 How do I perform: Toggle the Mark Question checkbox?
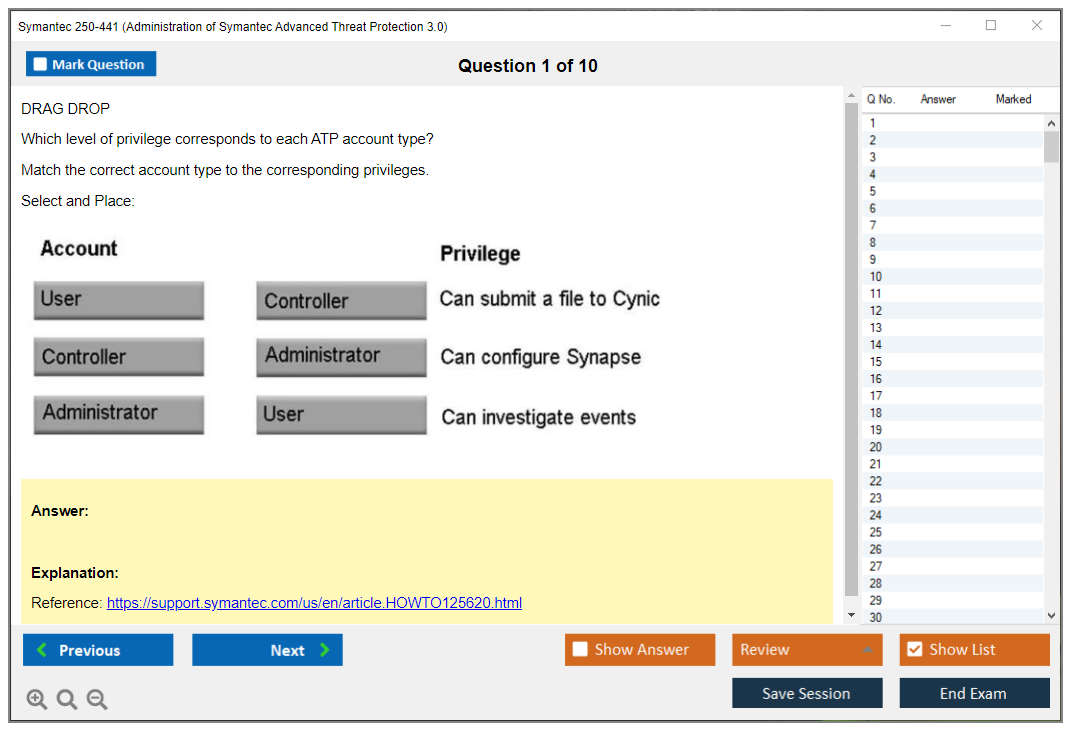click(41, 64)
